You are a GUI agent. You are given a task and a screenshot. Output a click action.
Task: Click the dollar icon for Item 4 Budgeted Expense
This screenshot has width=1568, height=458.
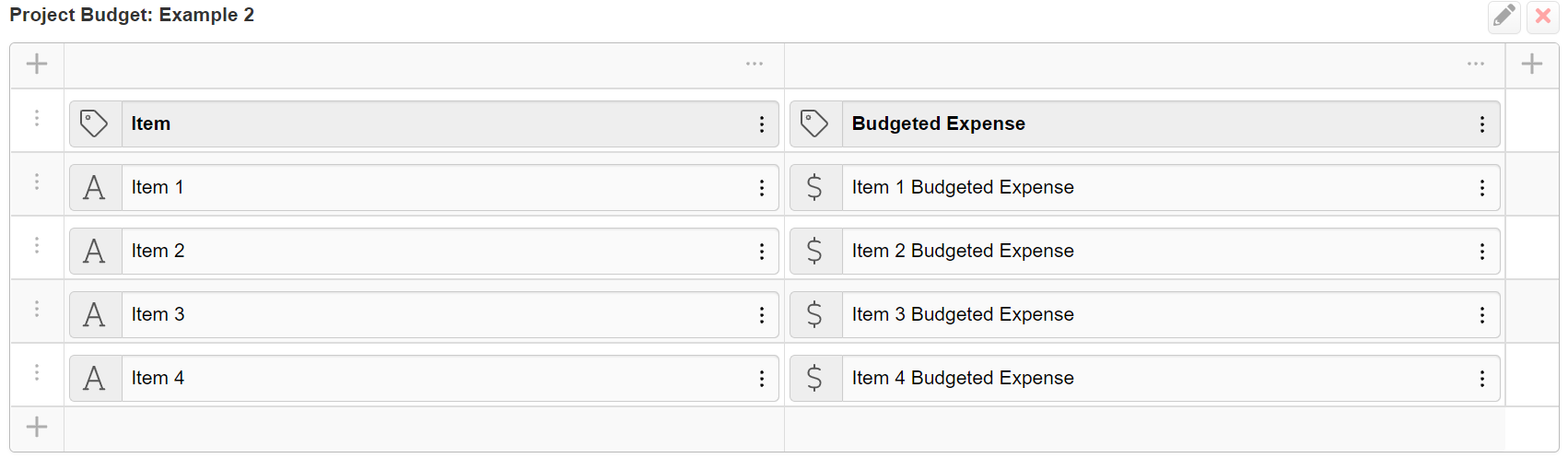(x=815, y=378)
